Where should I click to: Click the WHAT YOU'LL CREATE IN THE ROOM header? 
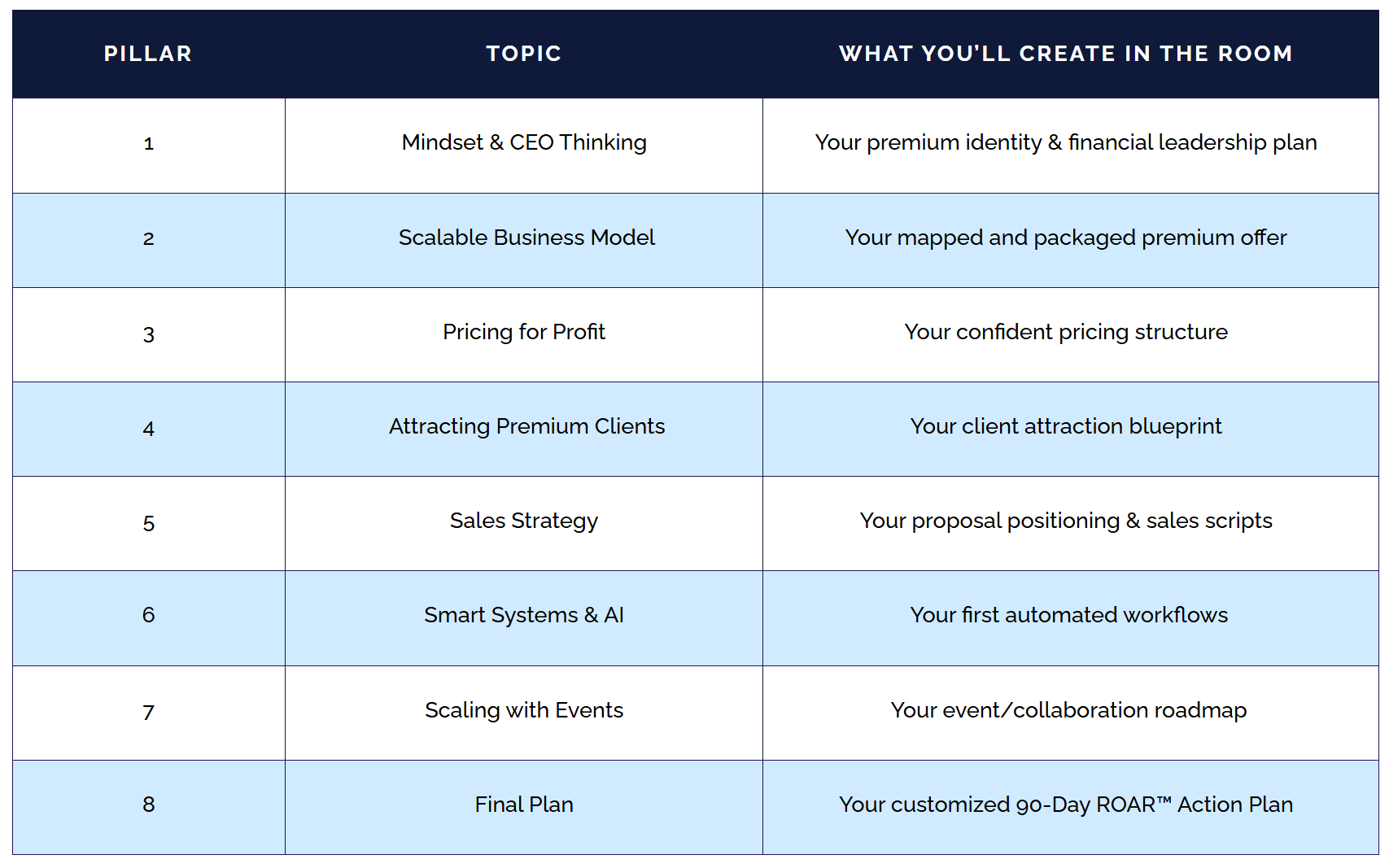[1066, 54]
